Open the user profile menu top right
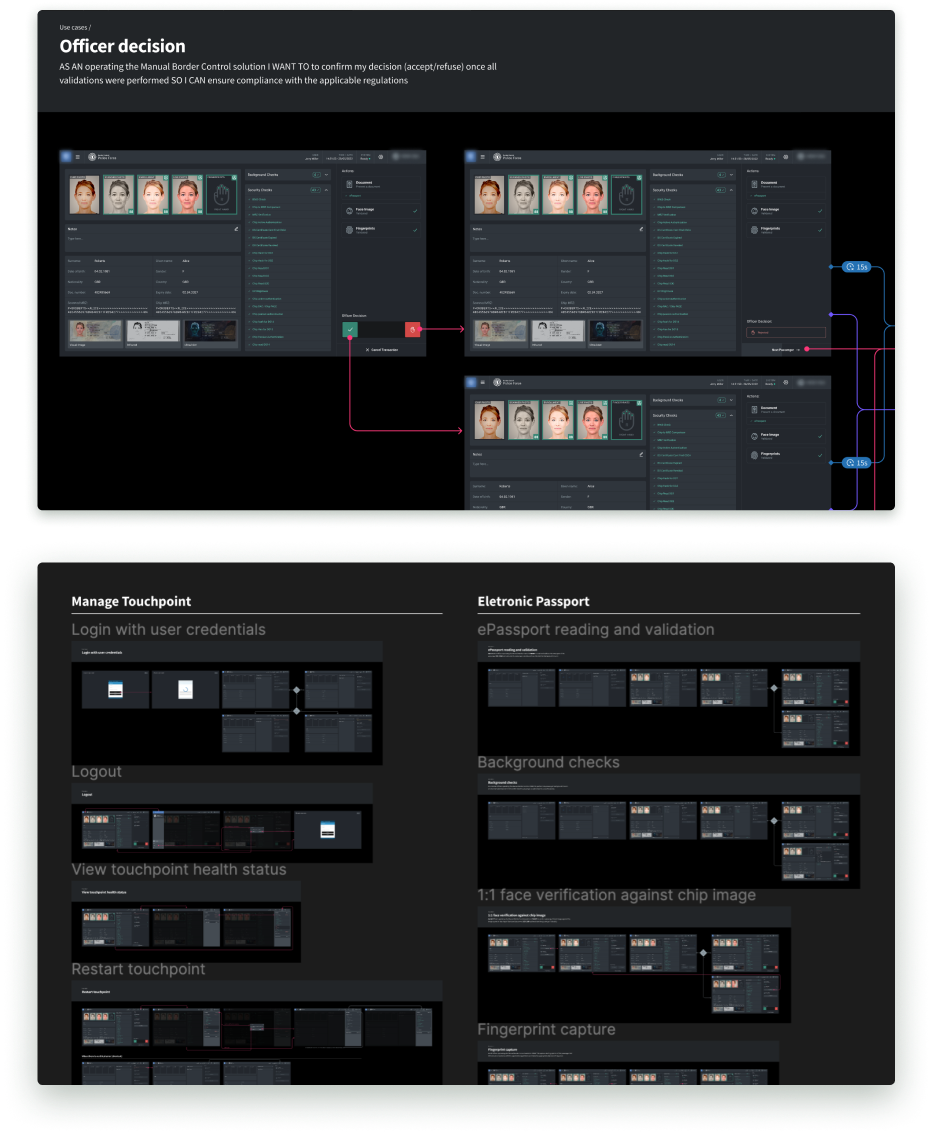This screenshot has width=933, height=1135. (x=406, y=158)
